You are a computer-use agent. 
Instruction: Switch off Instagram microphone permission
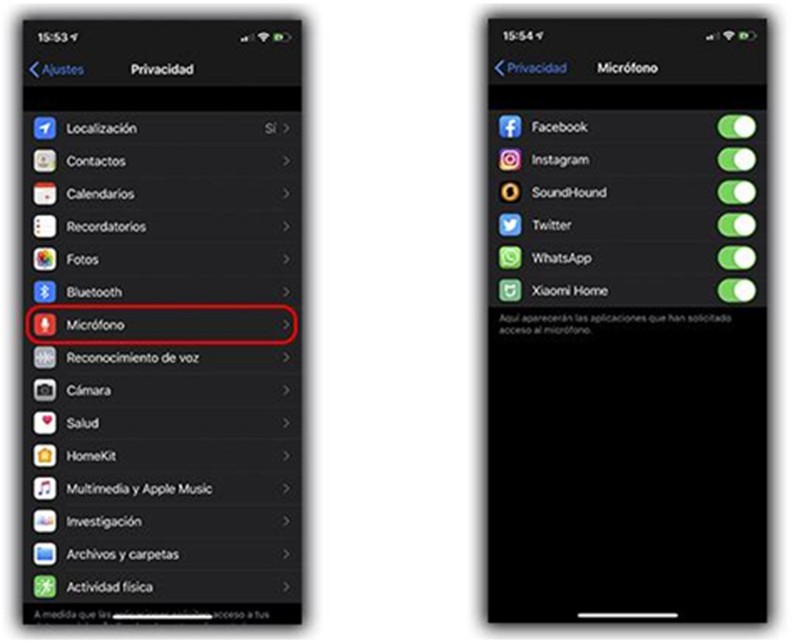[736, 160]
